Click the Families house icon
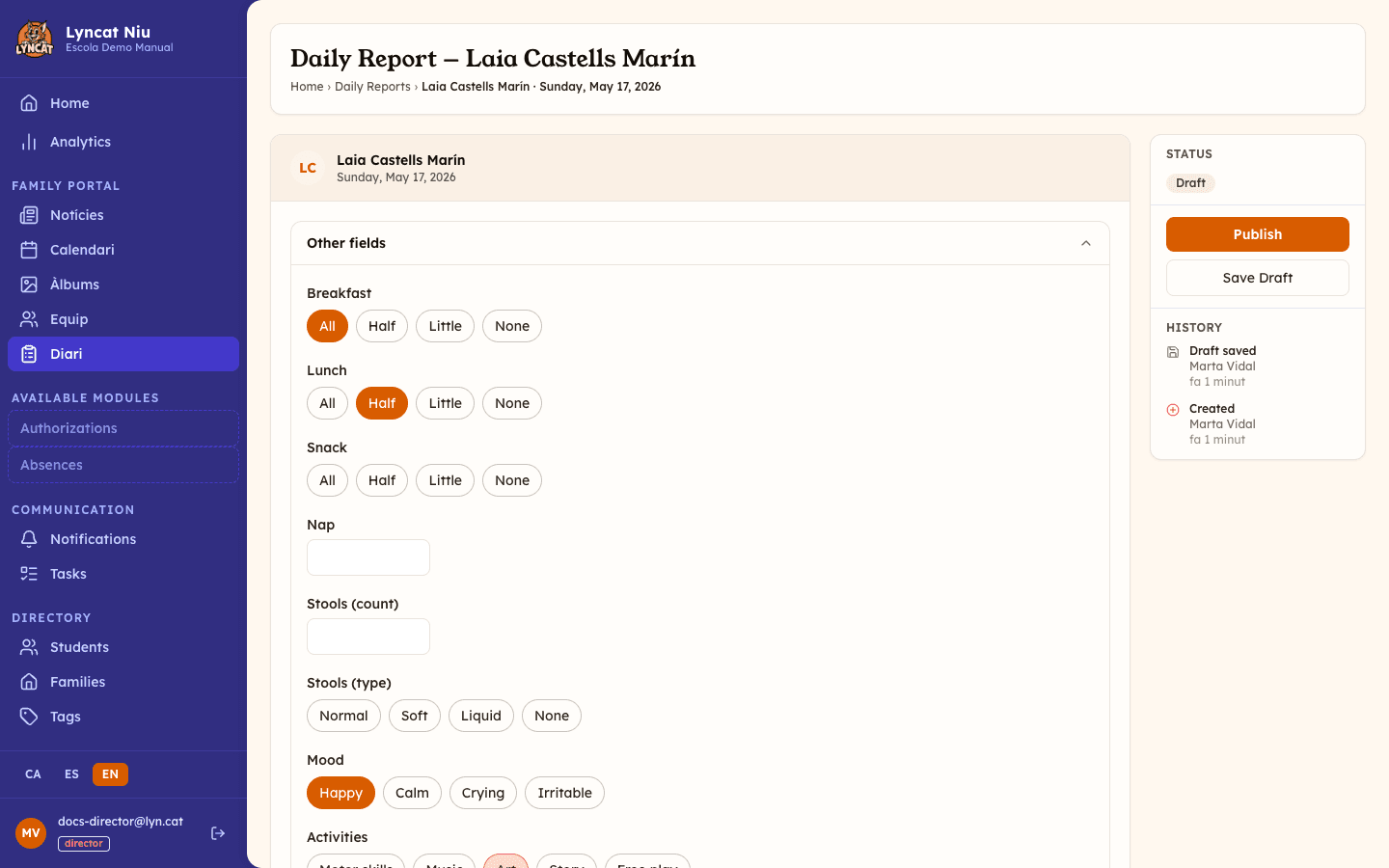The image size is (1389, 868). 30,682
